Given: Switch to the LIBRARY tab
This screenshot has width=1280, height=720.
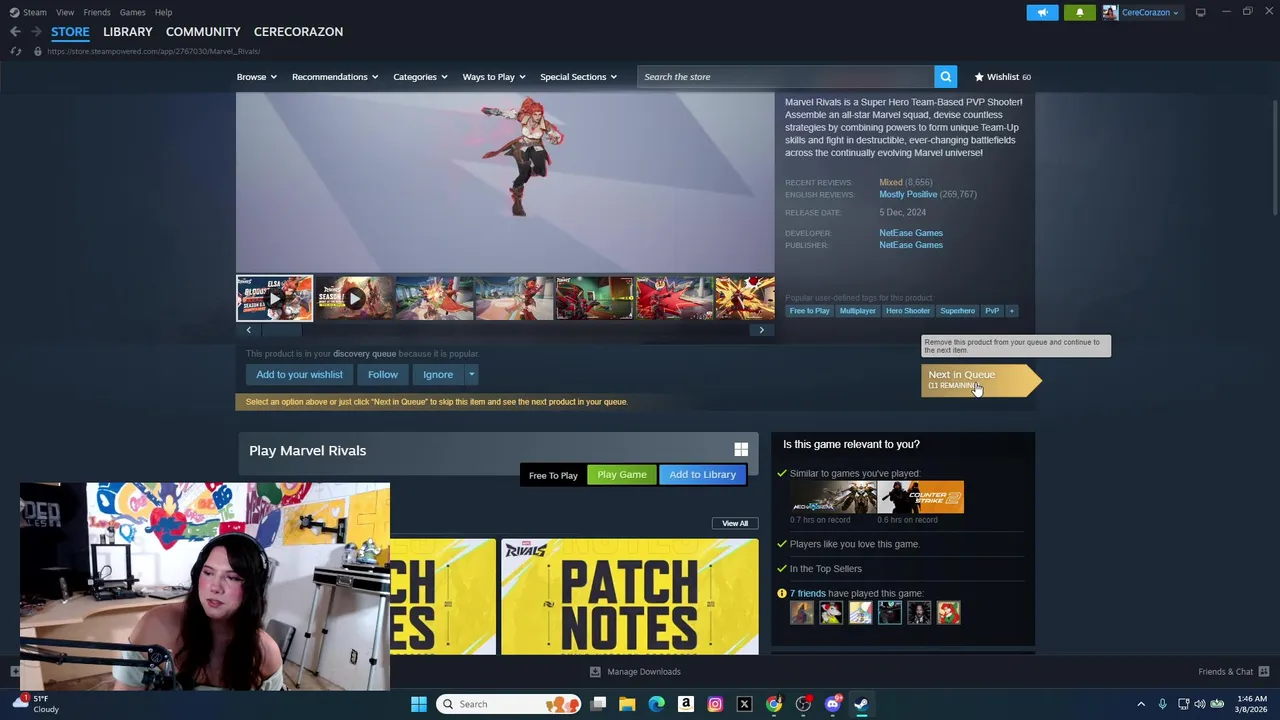Looking at the screenshot, I should [128, 32].
